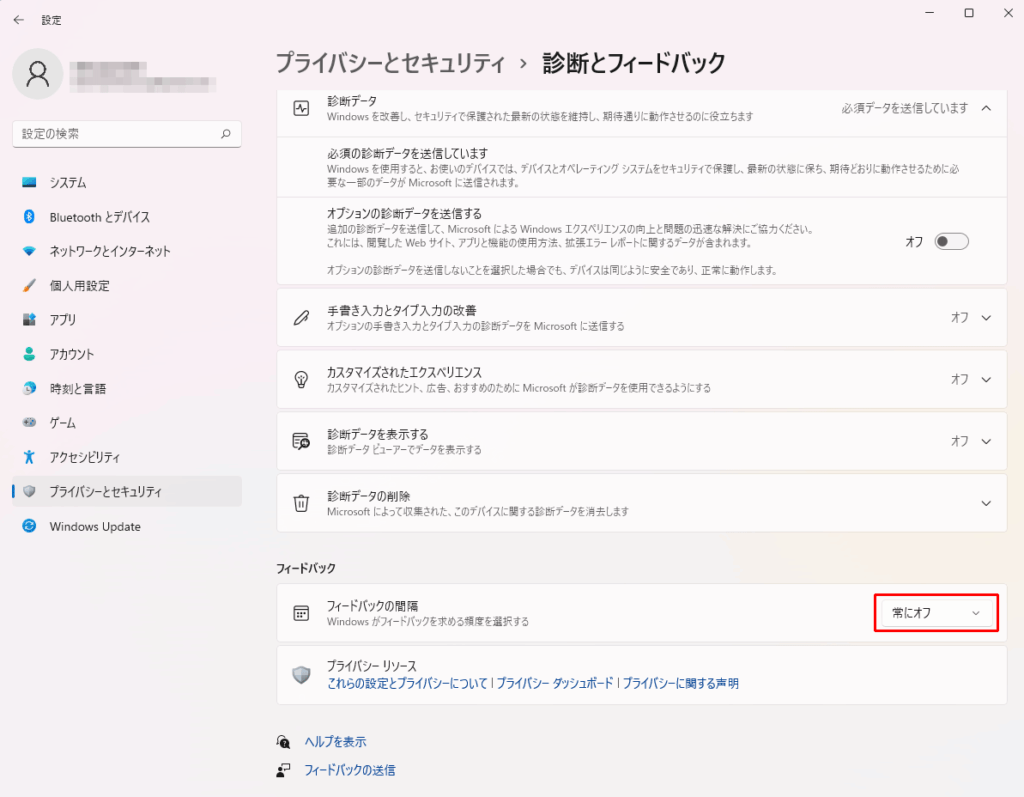Click the アクセシビリティ figure icon
Image resolution: width=1024 pixels, height=797 pixels.
coord(29,457)
